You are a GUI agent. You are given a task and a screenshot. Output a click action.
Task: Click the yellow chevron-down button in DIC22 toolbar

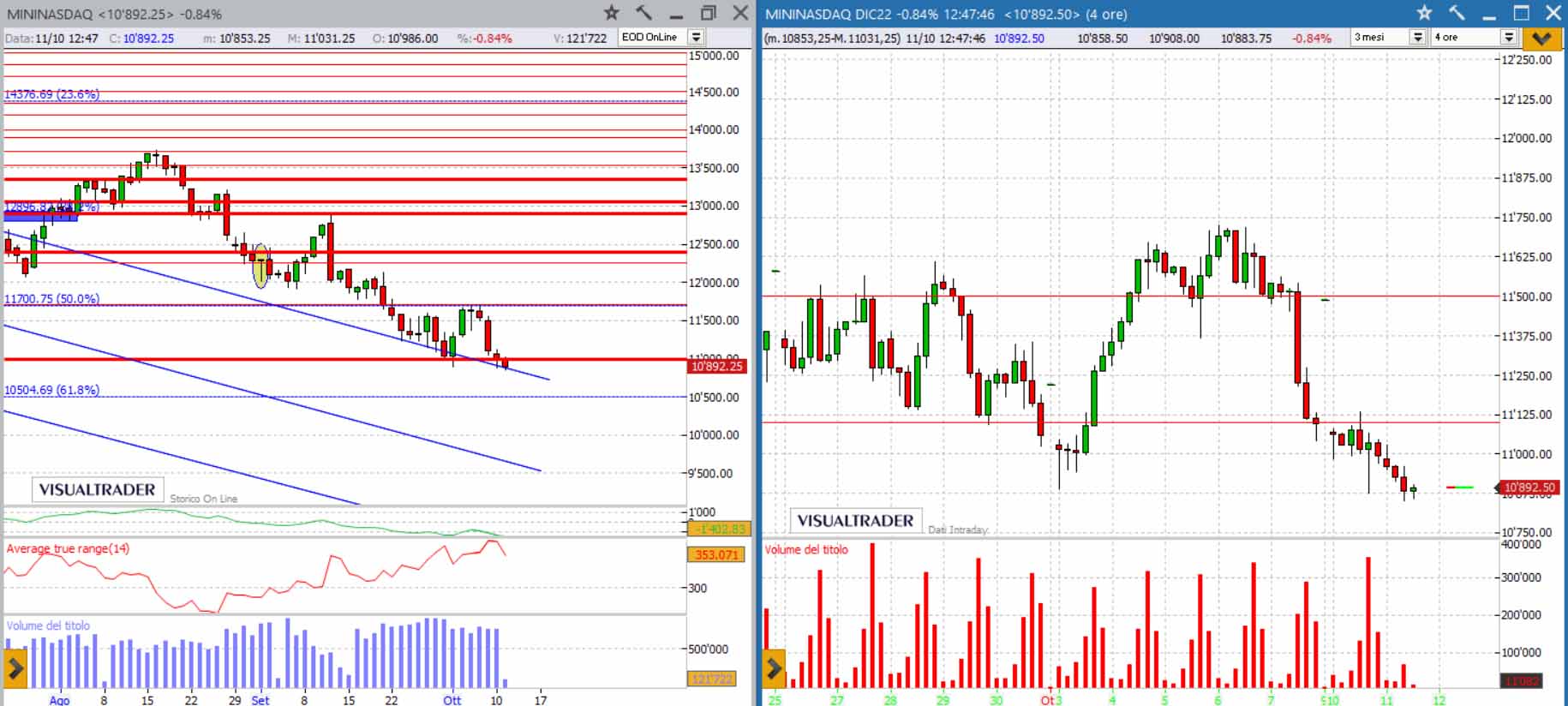click(x=1541, y=38)
